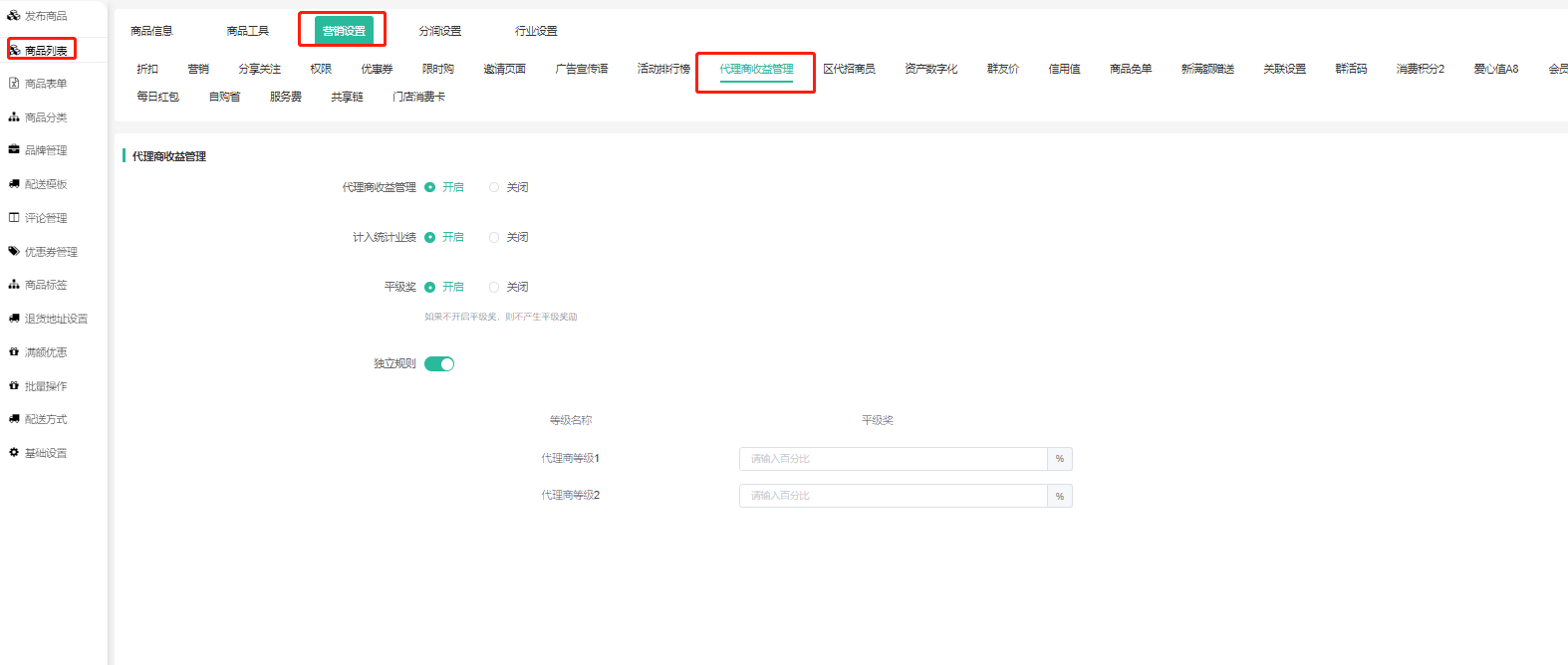This screenshot has width=1568, height=665.
Task: Open the 每日红包 sub-tab
Action: [157, 97]
